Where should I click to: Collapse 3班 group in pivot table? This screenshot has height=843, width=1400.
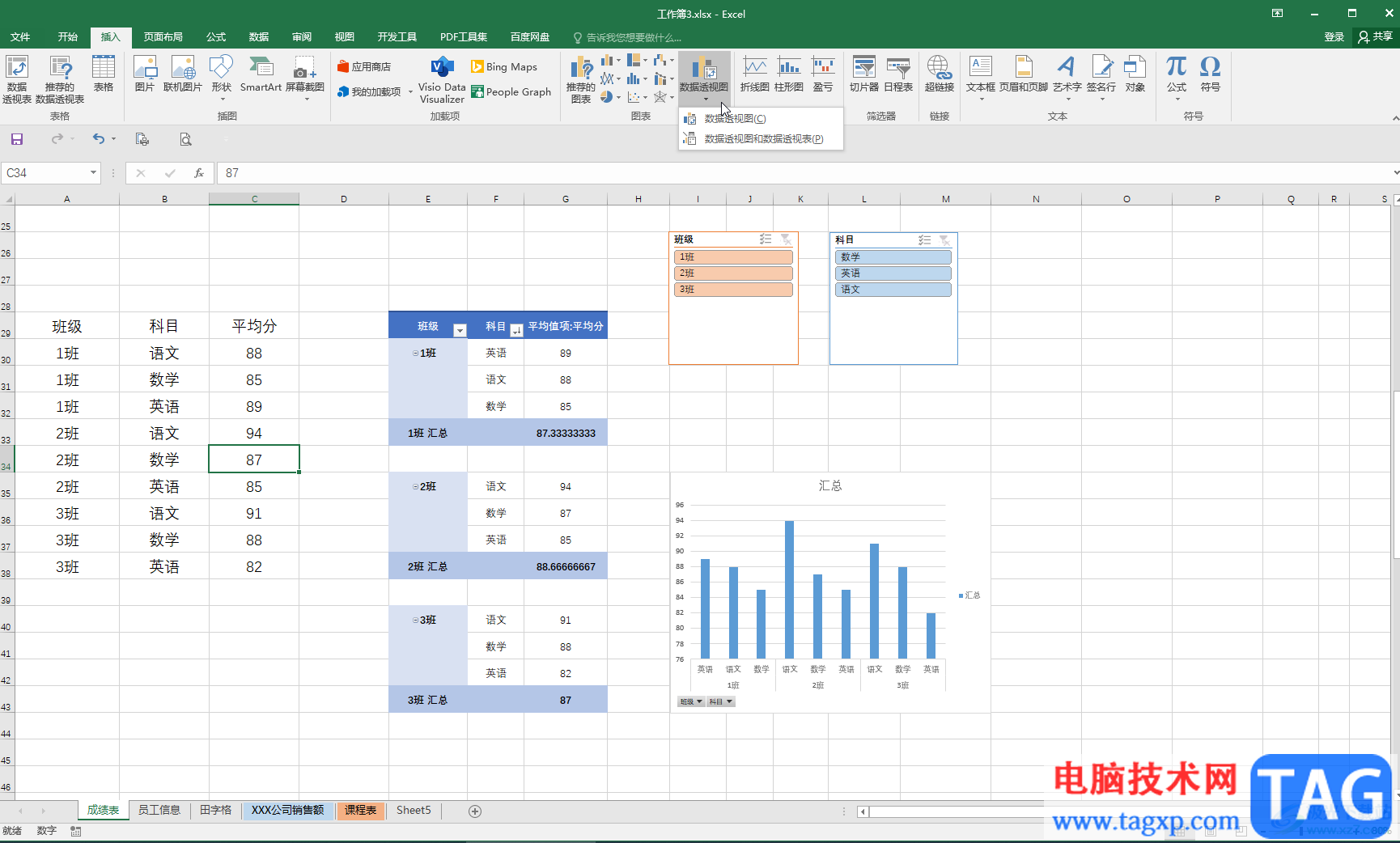[416, 621]
